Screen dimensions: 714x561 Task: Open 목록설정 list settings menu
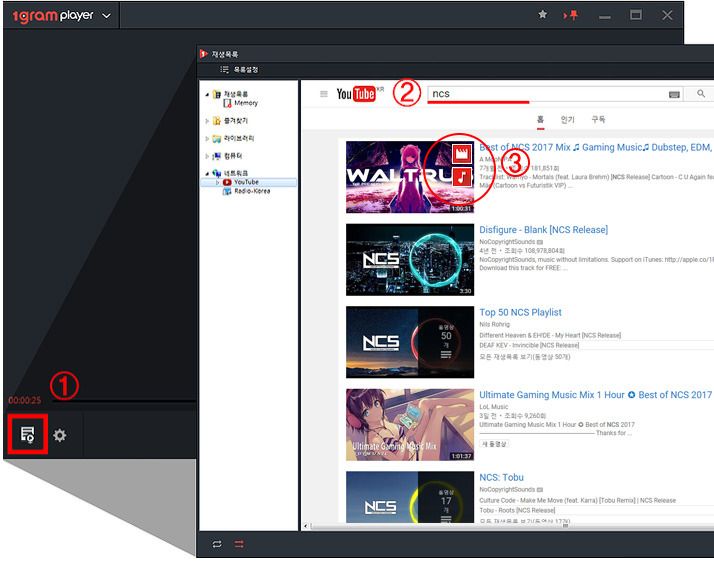[240, 70]
